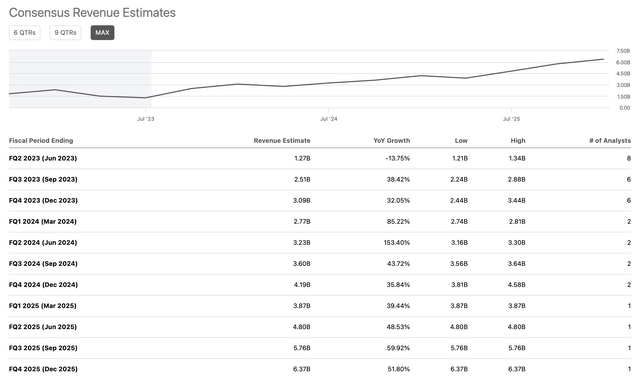Click the 3.16B low estimate value

coord(460,243)
